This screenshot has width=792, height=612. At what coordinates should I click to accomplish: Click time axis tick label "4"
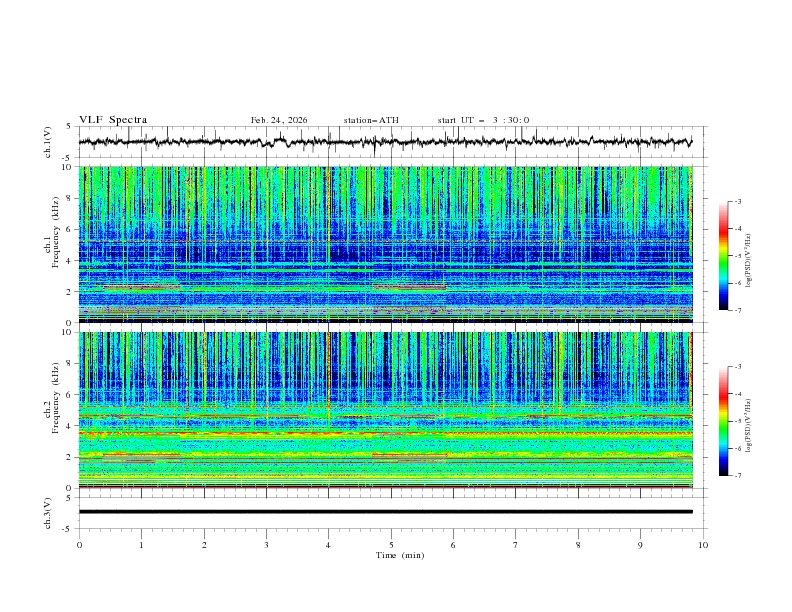click(x=328, y=545)
